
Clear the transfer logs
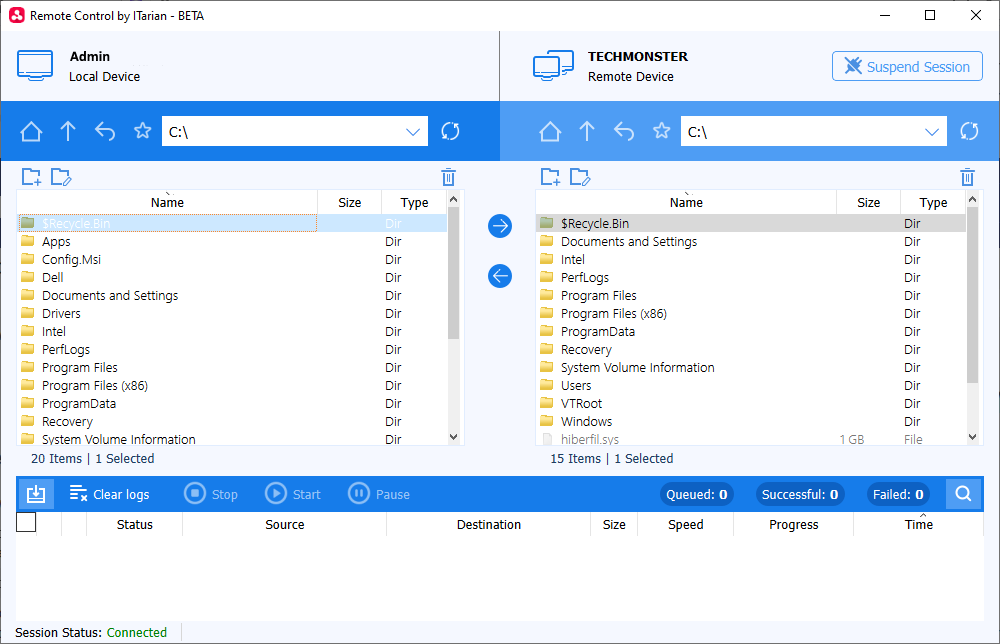click(109, 494)
